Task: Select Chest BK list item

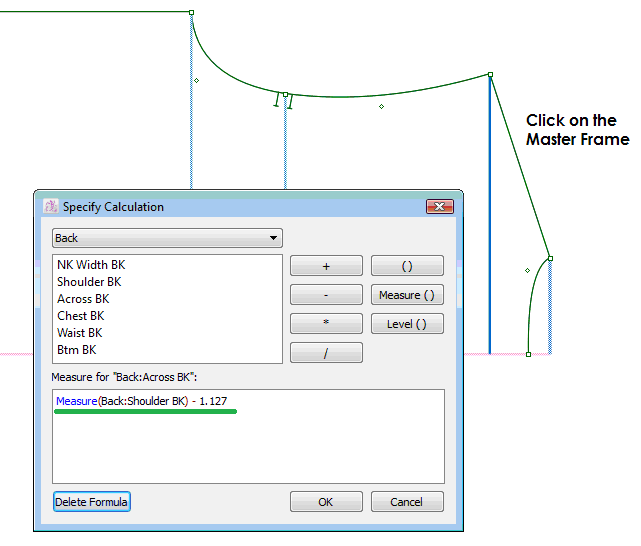Action: point(80,316)
